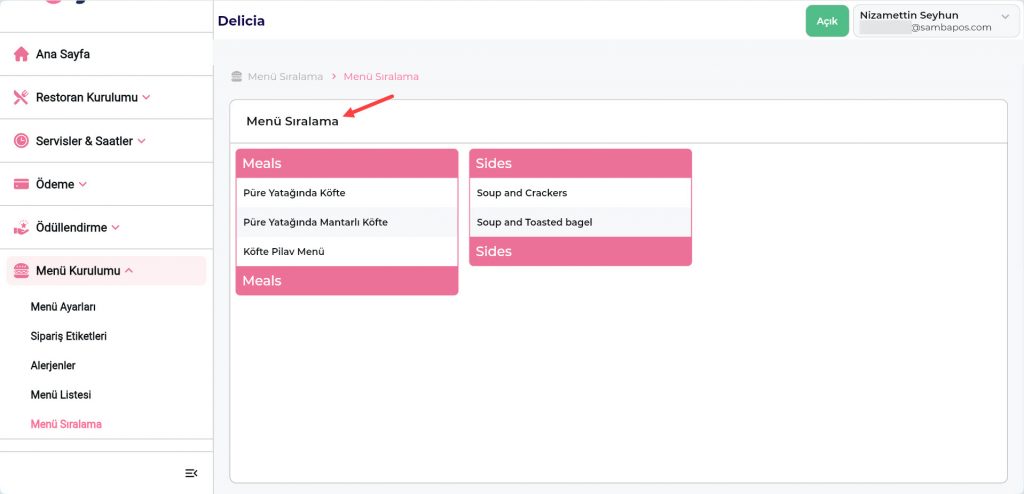Click the Ödüllendirme rewards icon
Image resolution: width=1024 pixels, height=494 pixels.
pyautogui.click(x=21, y=228)
